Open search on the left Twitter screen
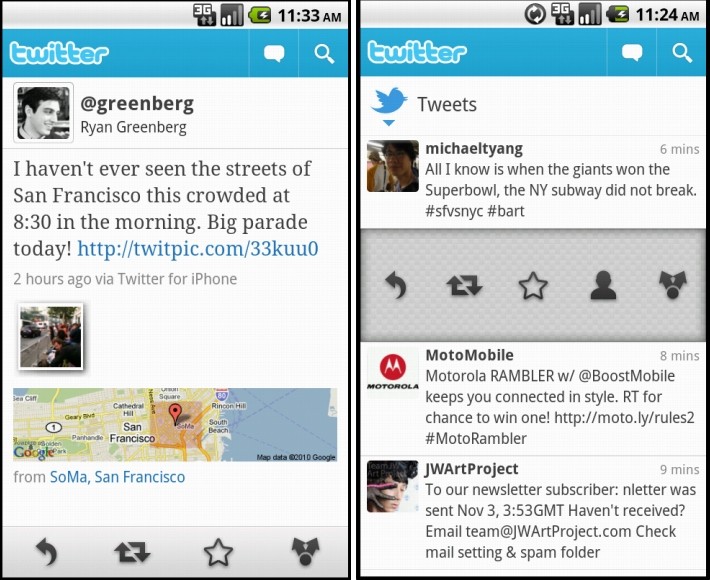Screen dimensions: 710x580 324,53
